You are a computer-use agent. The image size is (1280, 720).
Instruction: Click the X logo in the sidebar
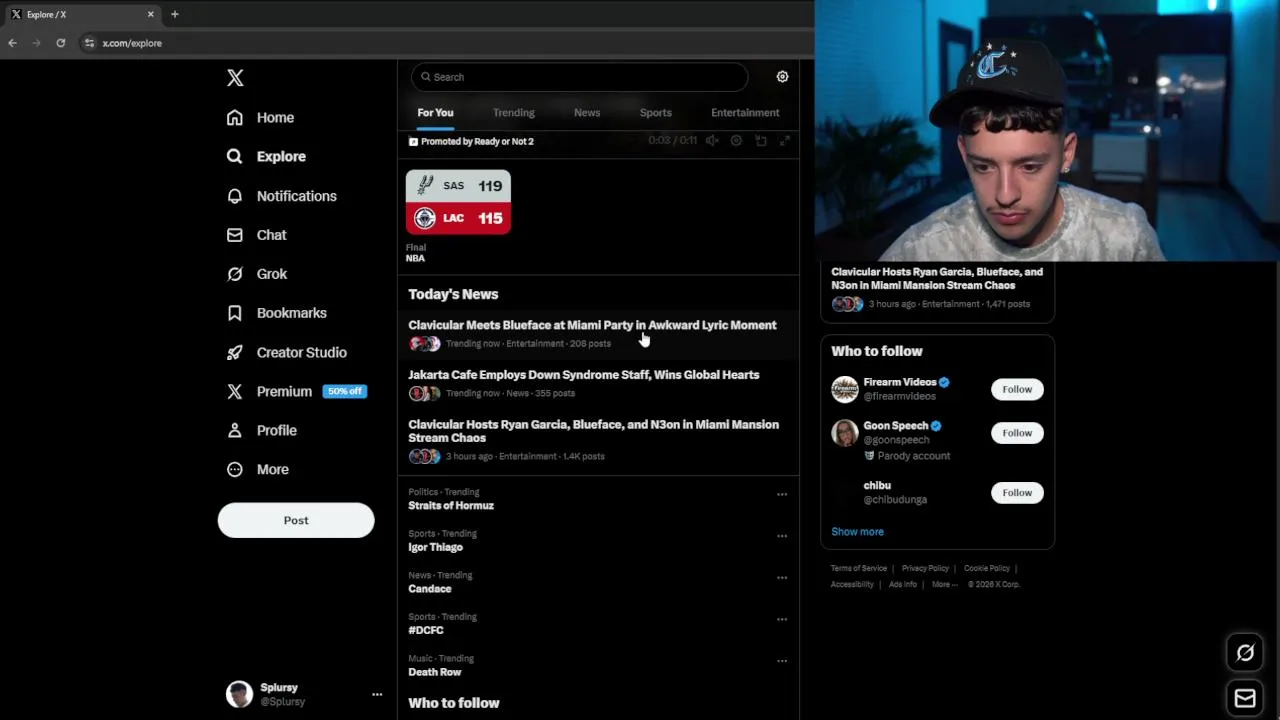(235, 78)
